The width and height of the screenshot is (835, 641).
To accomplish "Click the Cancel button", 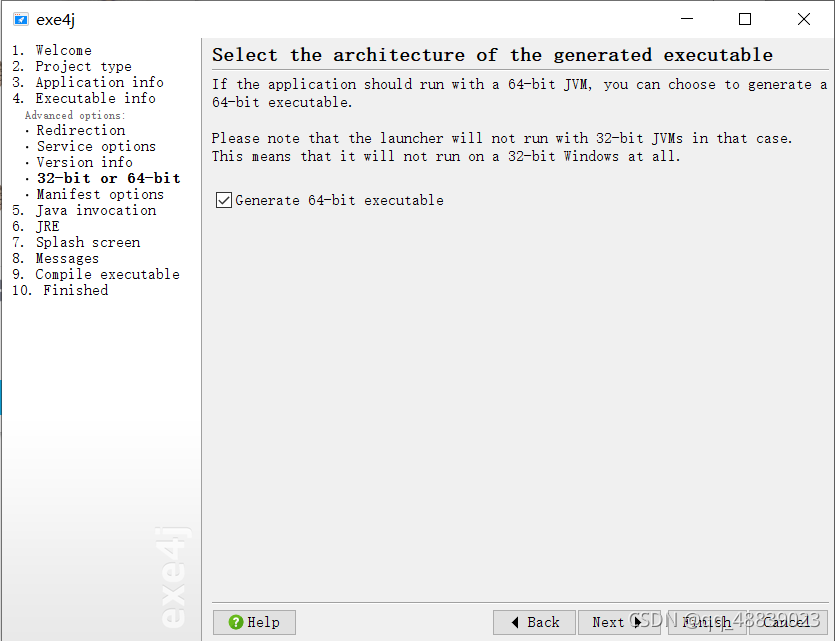I will 788,622.
